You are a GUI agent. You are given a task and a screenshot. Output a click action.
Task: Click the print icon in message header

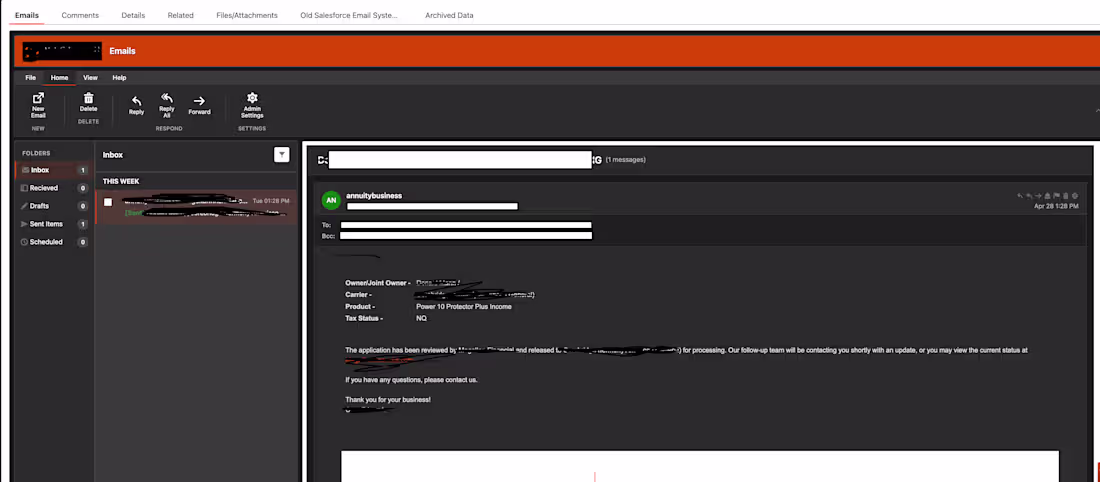pos(1047,196)
